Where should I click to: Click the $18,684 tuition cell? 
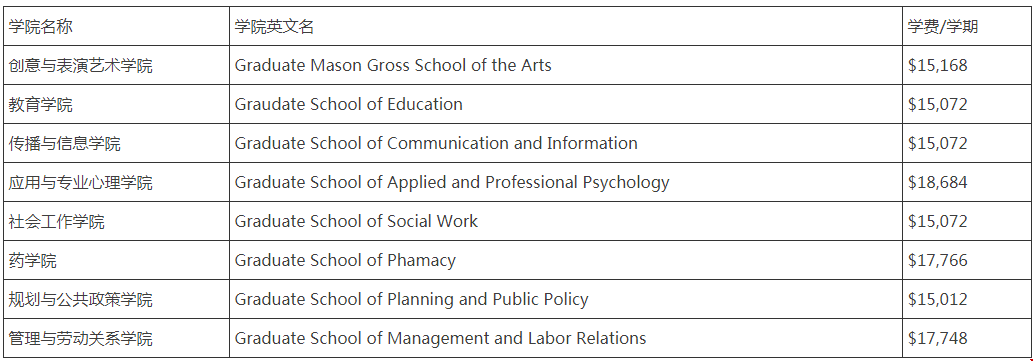point(966,182)
